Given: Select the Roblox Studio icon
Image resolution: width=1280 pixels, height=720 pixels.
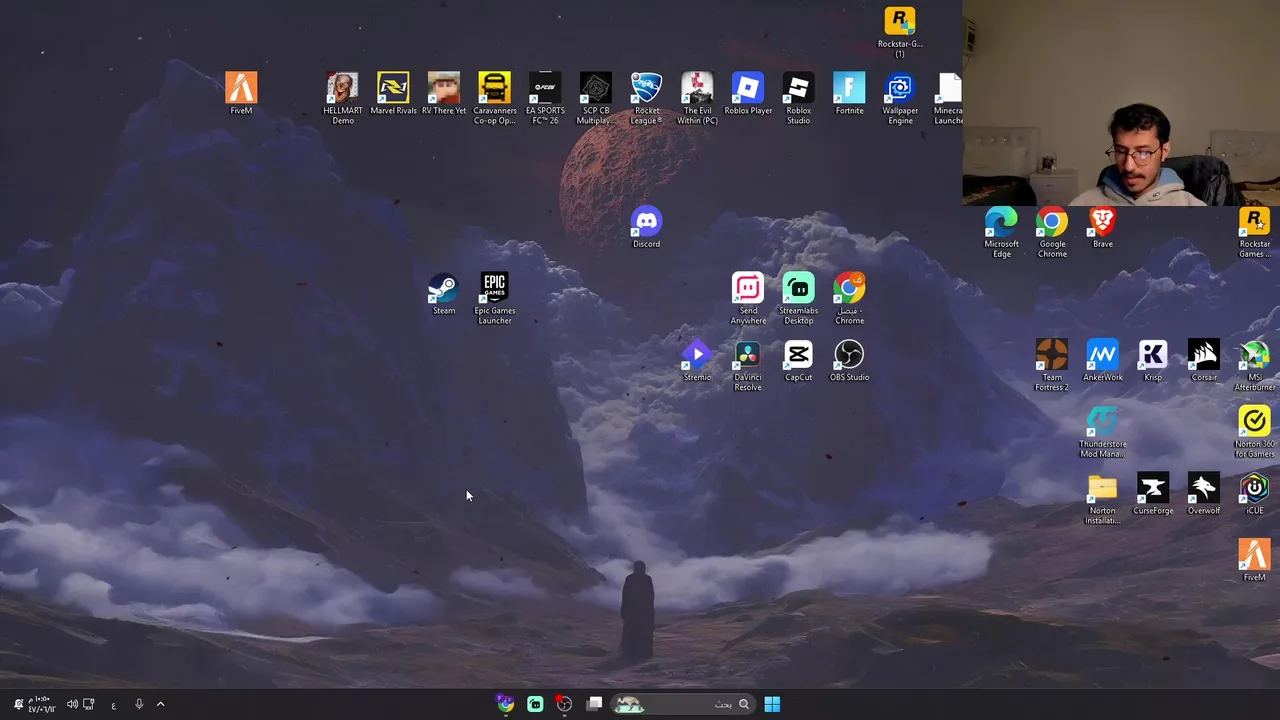Looking at the screenshot, I should click(798, 97).
